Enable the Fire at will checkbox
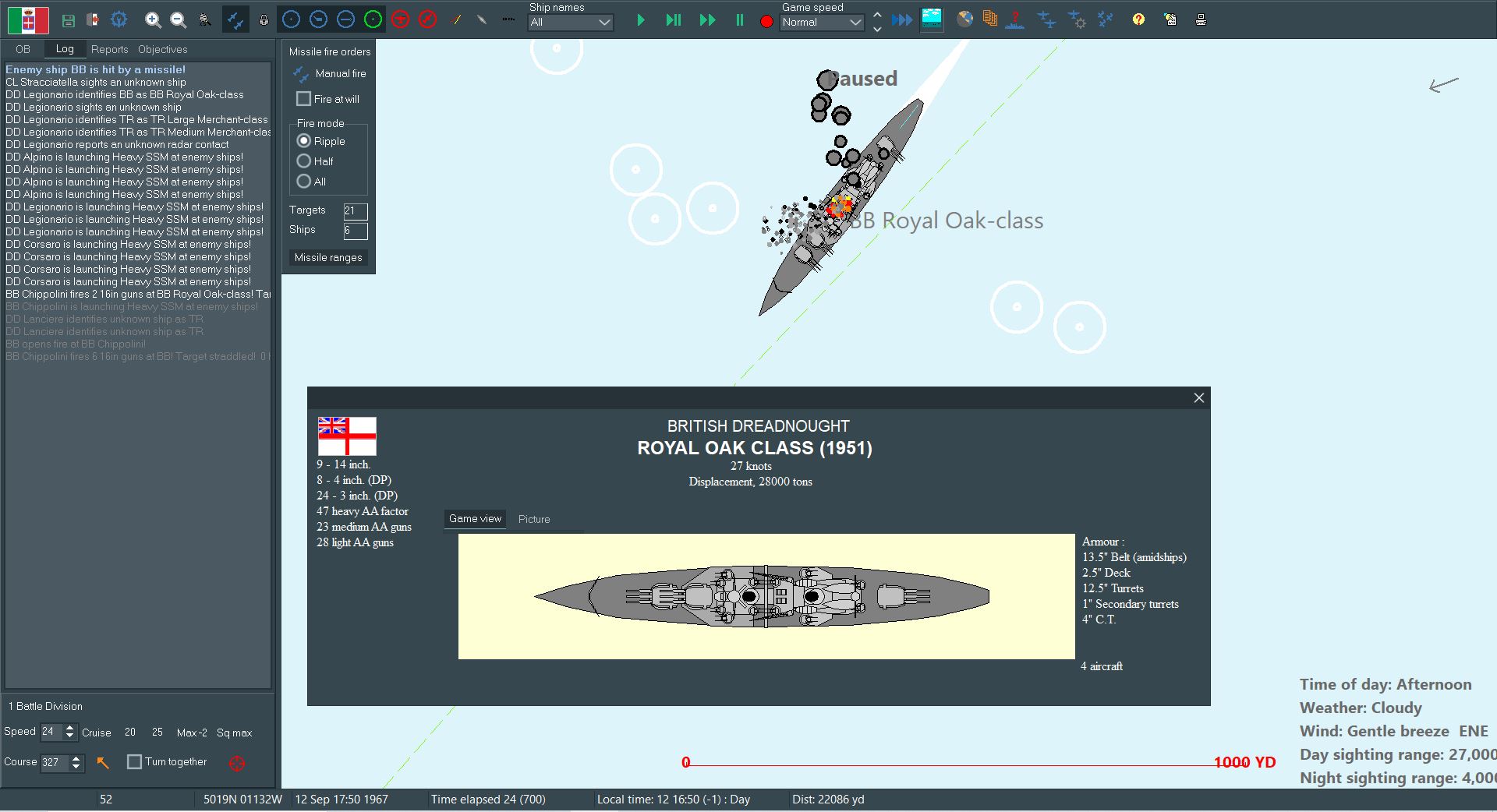This screenshot has height=812, width=1497. 304,99
